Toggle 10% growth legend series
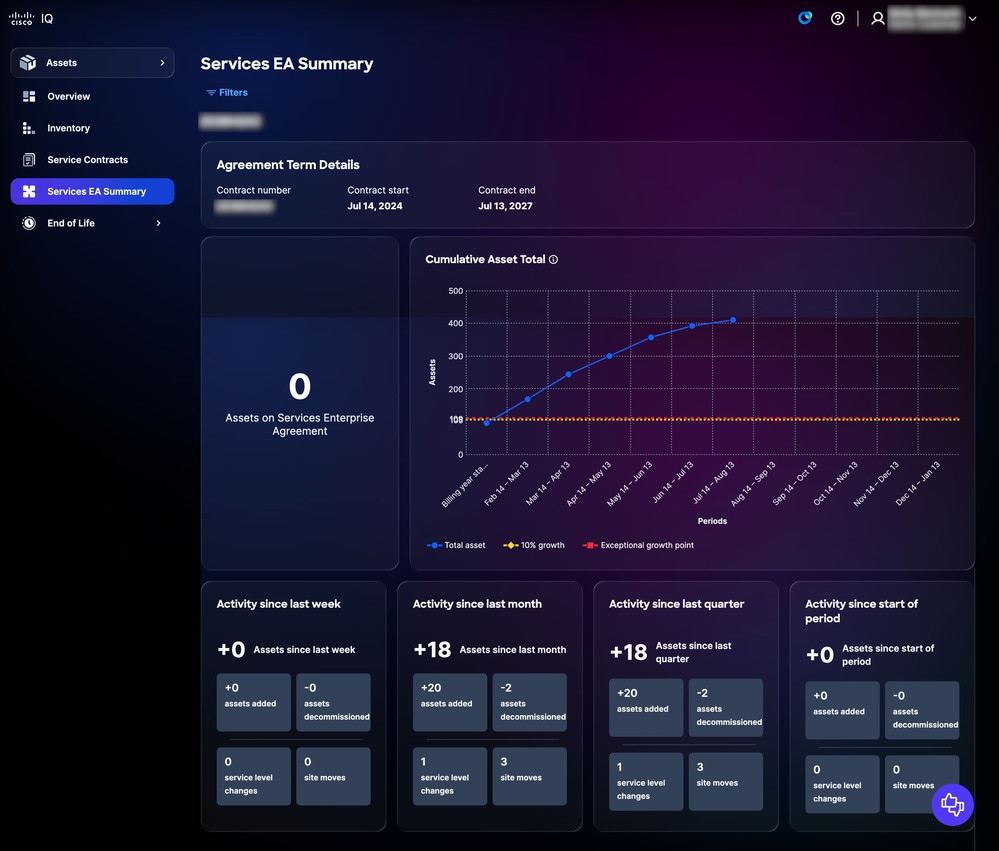 pos(534,545)
